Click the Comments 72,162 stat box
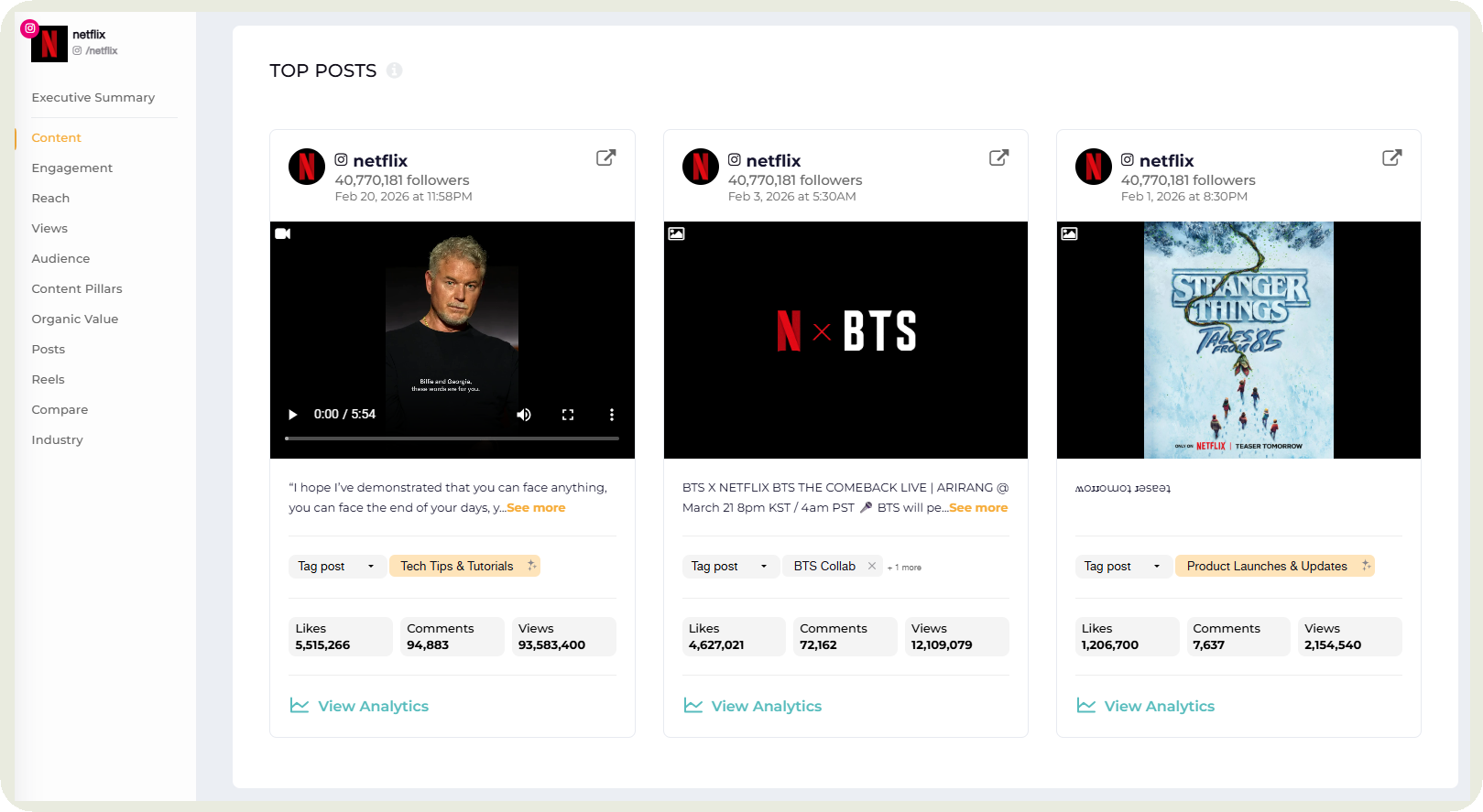 [x=845, y=636]
